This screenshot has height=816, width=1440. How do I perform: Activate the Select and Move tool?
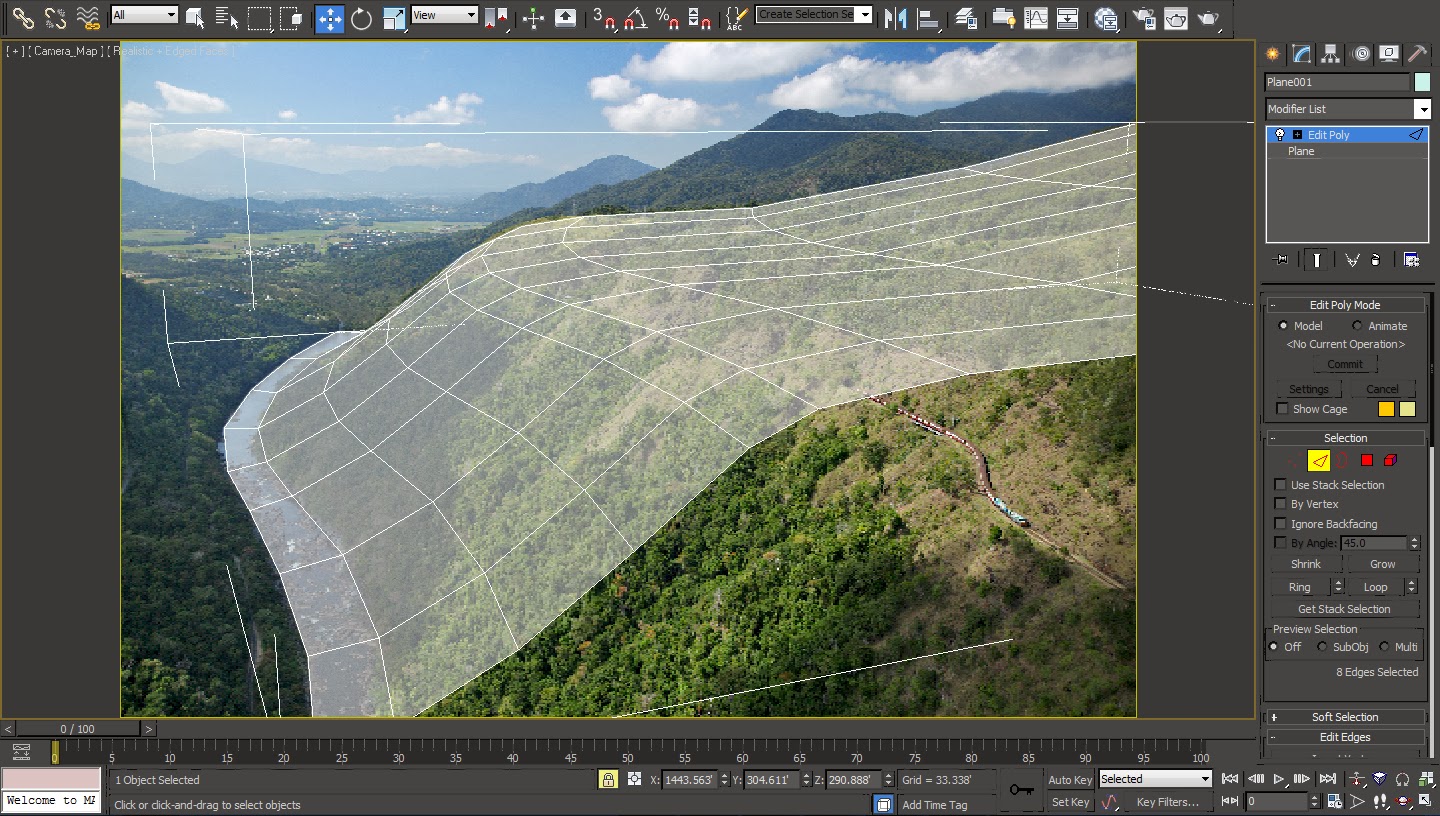[329, 18]
